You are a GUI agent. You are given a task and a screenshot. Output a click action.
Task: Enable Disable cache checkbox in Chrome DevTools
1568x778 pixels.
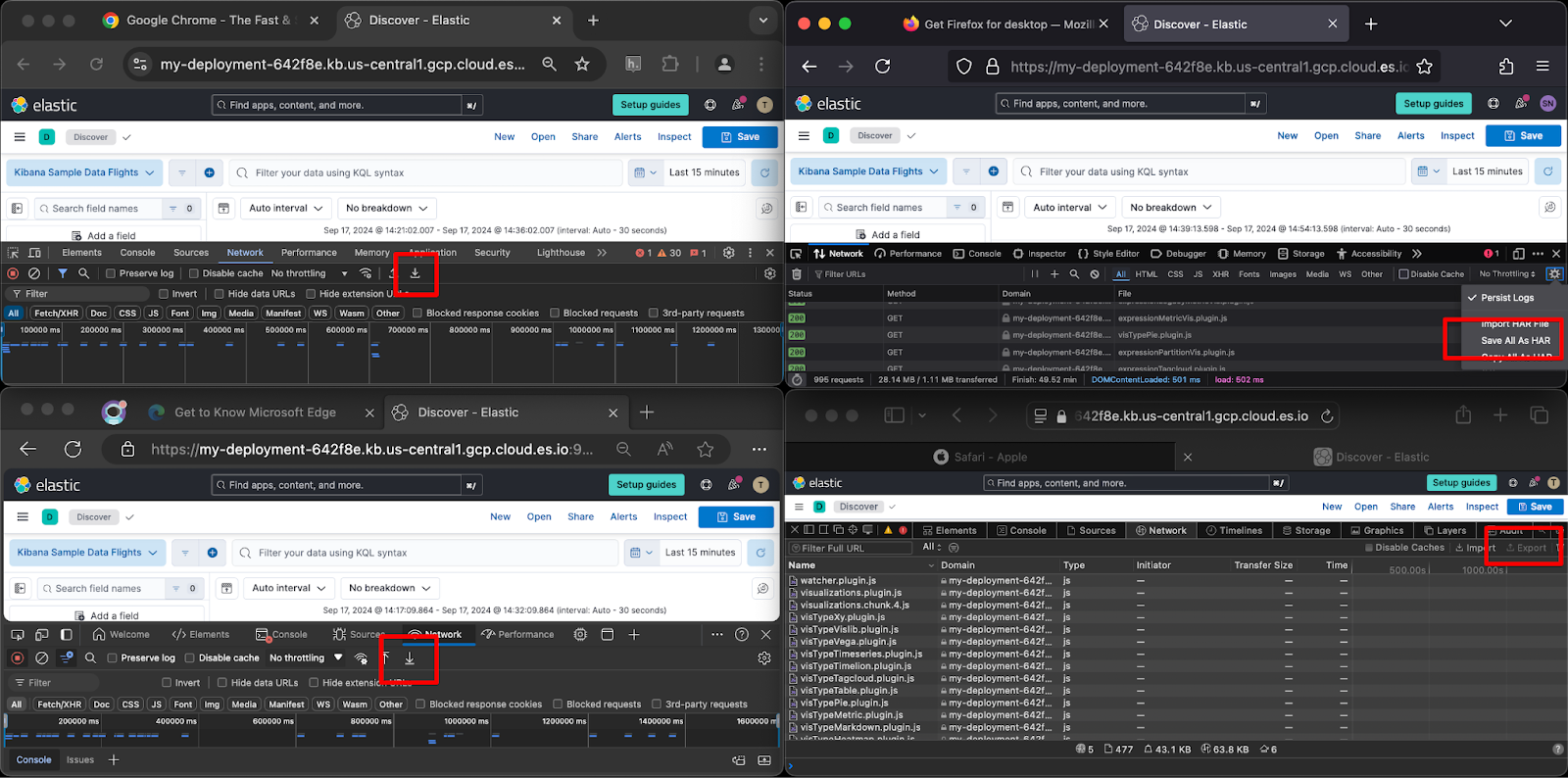click(194, 273)
